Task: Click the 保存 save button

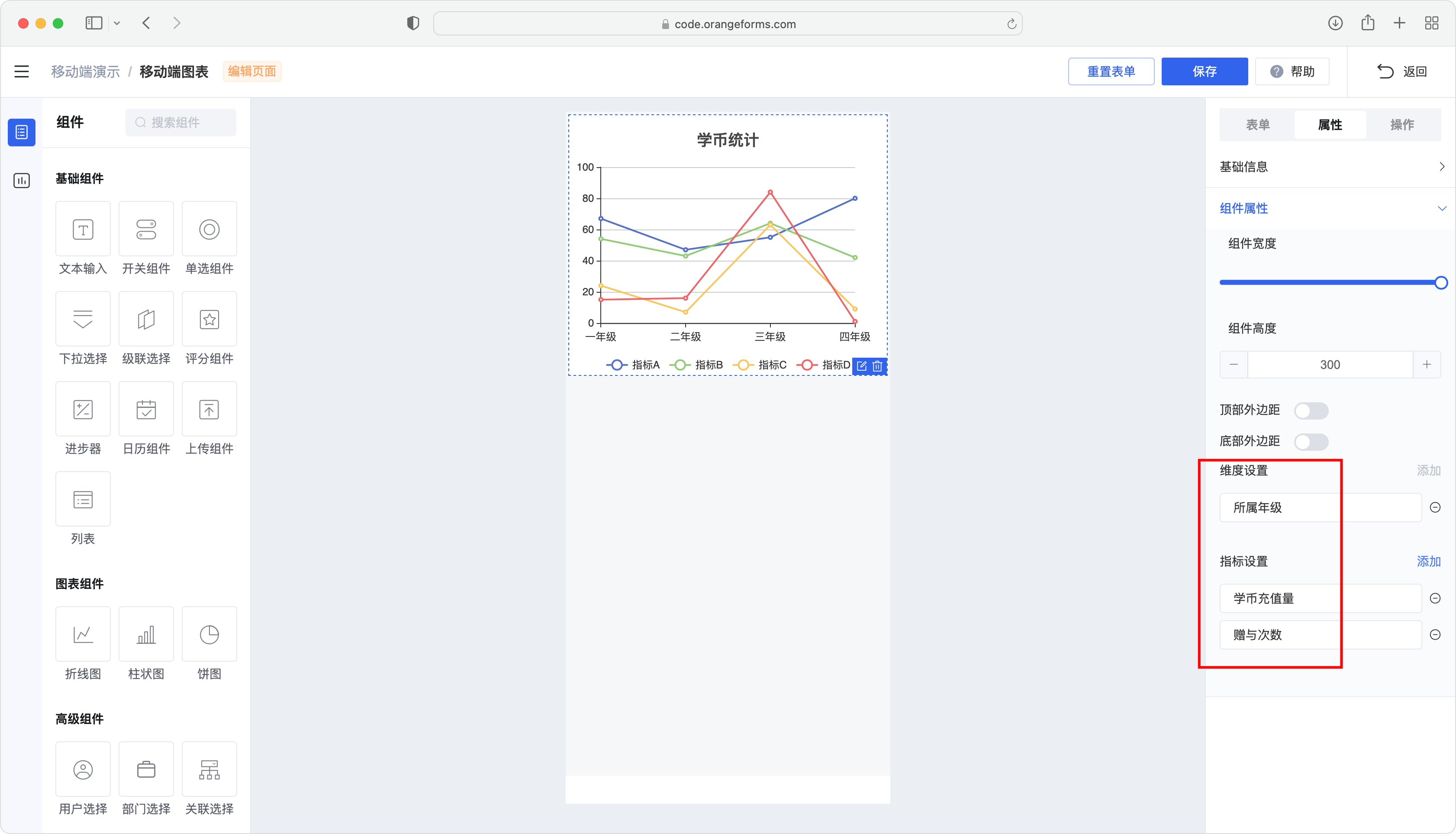Action: click(1205, 71)
